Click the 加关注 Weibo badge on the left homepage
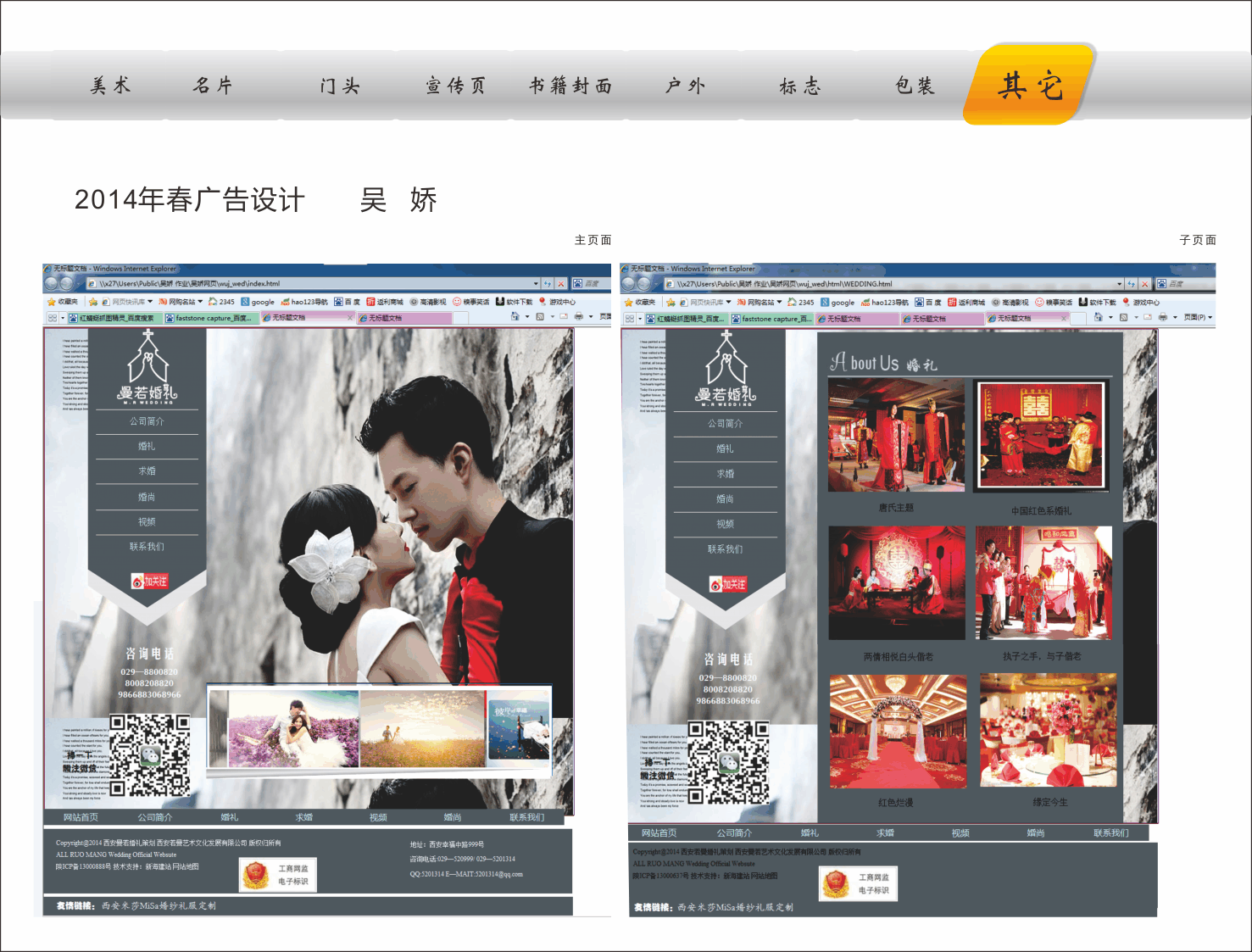The height and width of the screenshot is (952, 1252). (149, 582)
